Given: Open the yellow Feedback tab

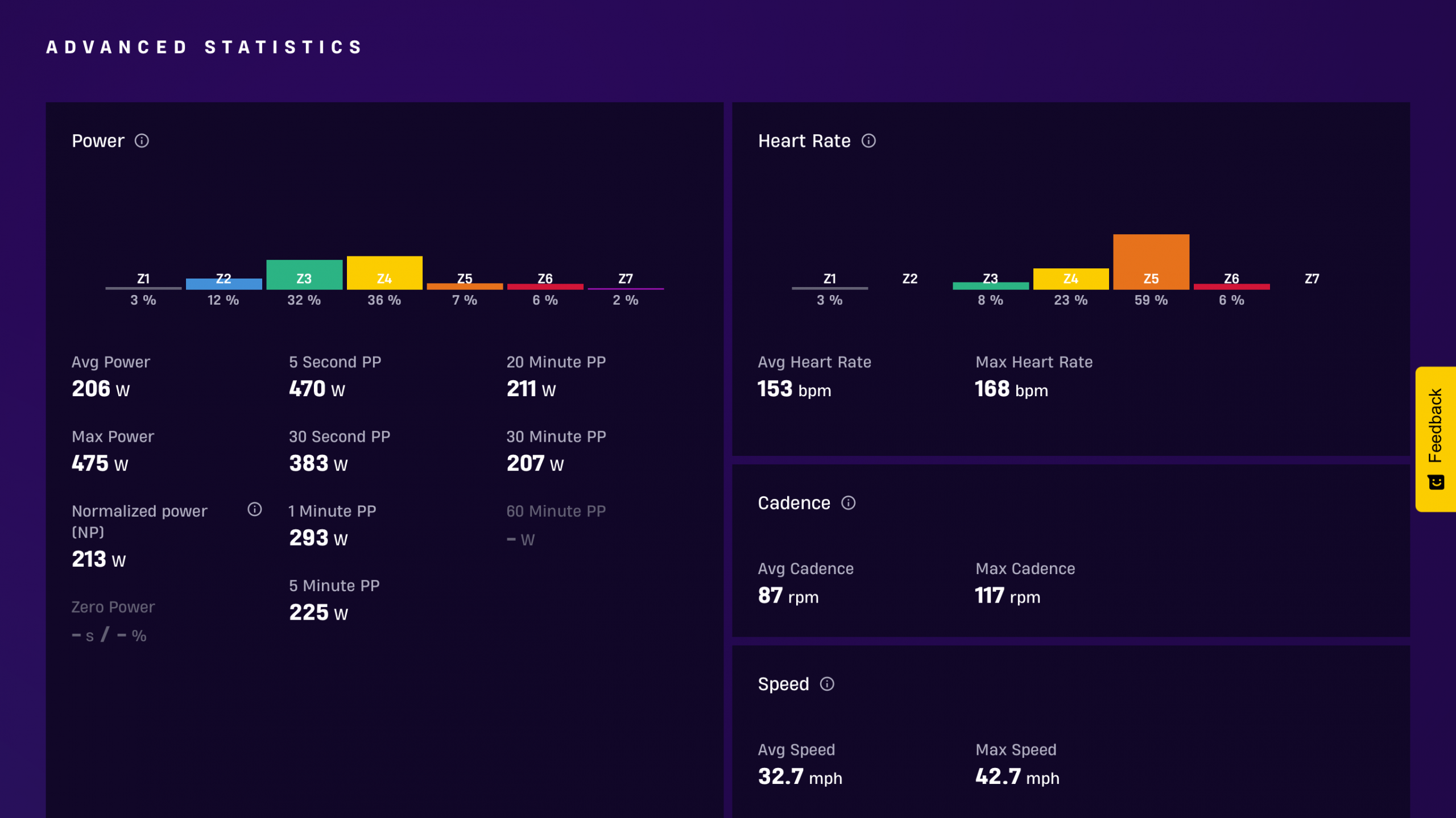Looking at the screenshot, I should (x=1436, y=439).
